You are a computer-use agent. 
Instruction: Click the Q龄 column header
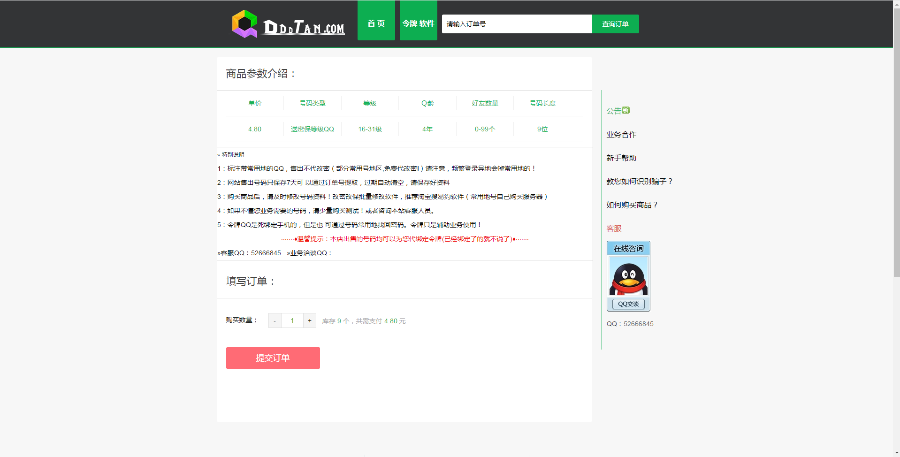point(428,103)
